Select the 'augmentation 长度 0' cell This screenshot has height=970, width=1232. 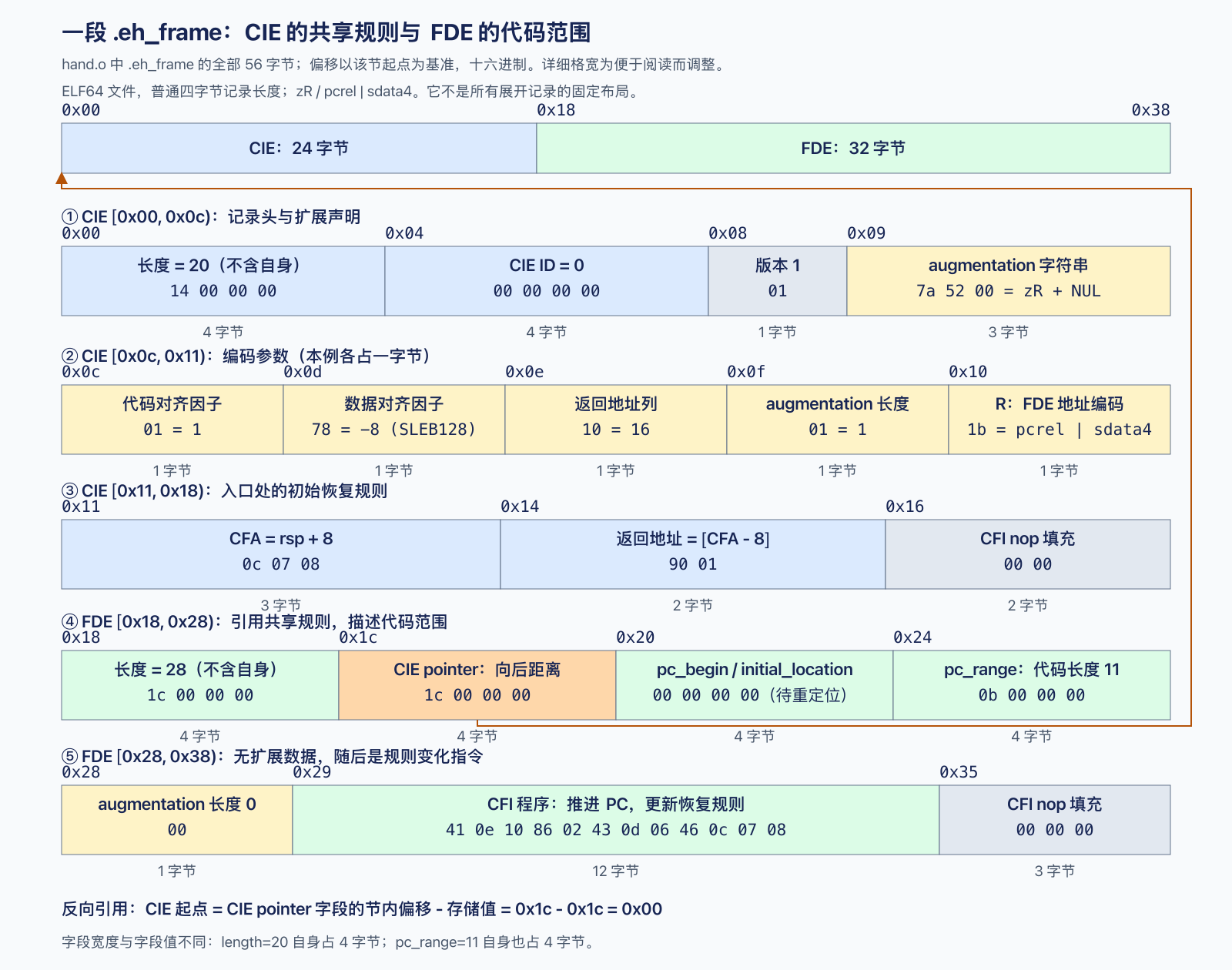[177, 820]
